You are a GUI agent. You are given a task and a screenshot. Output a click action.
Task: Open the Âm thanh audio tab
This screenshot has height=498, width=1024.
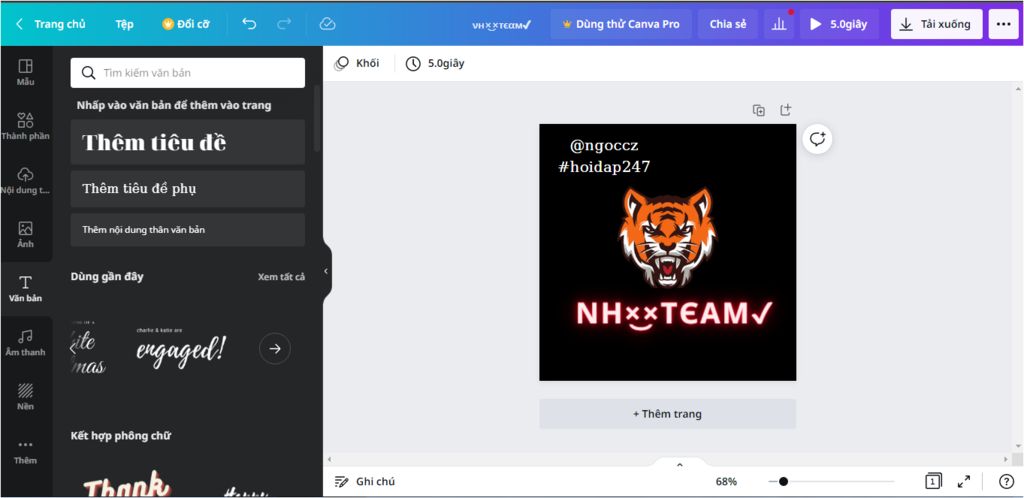[x=25, y=343]
